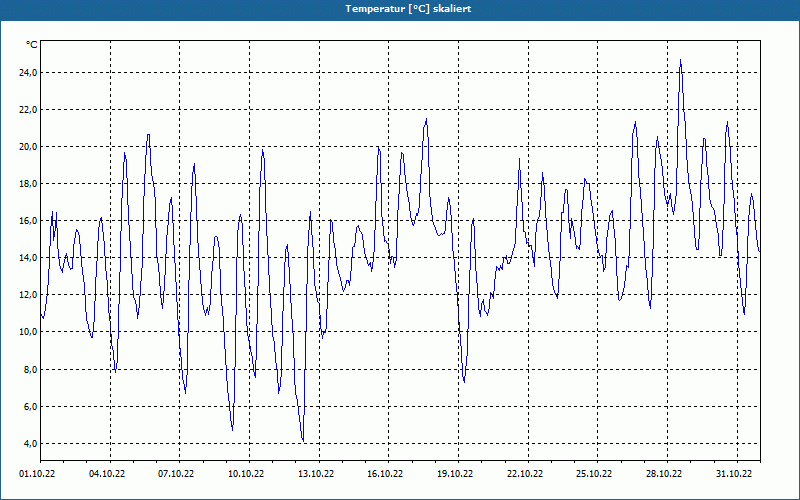Select the 6,0 y-axis label
The height and width of the screenshot is (500, 800).
tap(30, 407)
